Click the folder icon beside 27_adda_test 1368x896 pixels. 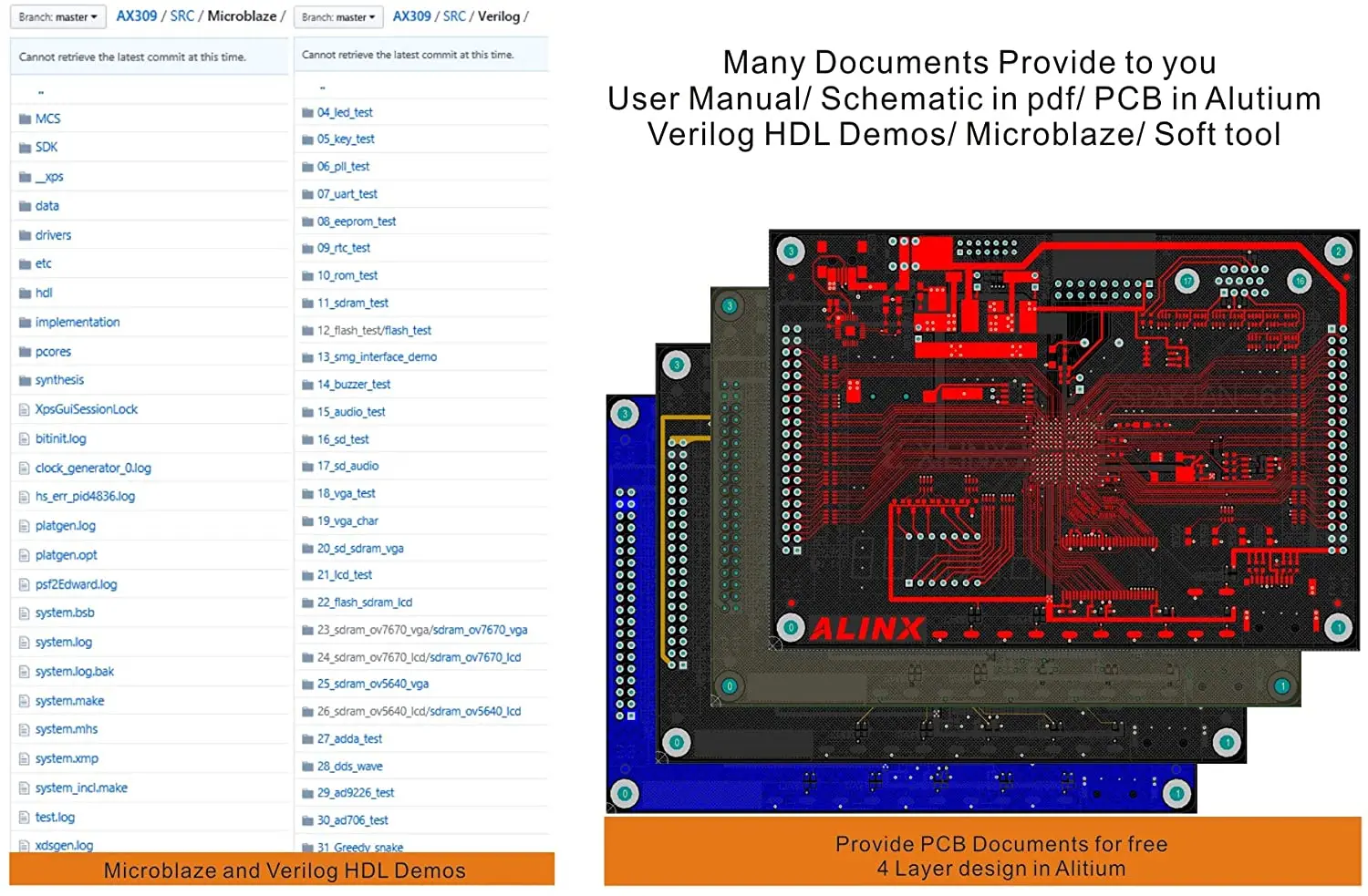tap(307, 739)
